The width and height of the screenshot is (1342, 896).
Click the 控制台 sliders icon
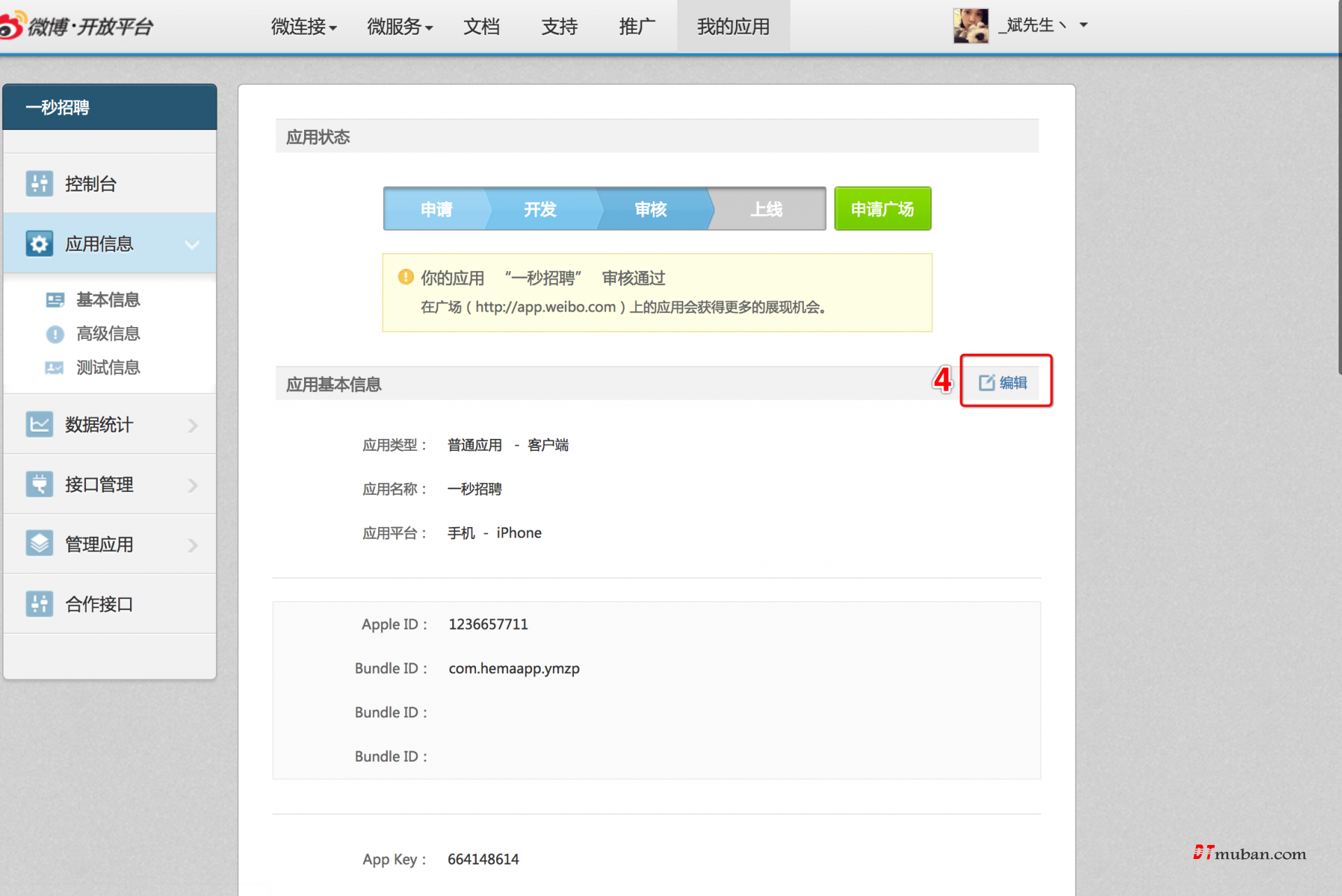(39, 184)
